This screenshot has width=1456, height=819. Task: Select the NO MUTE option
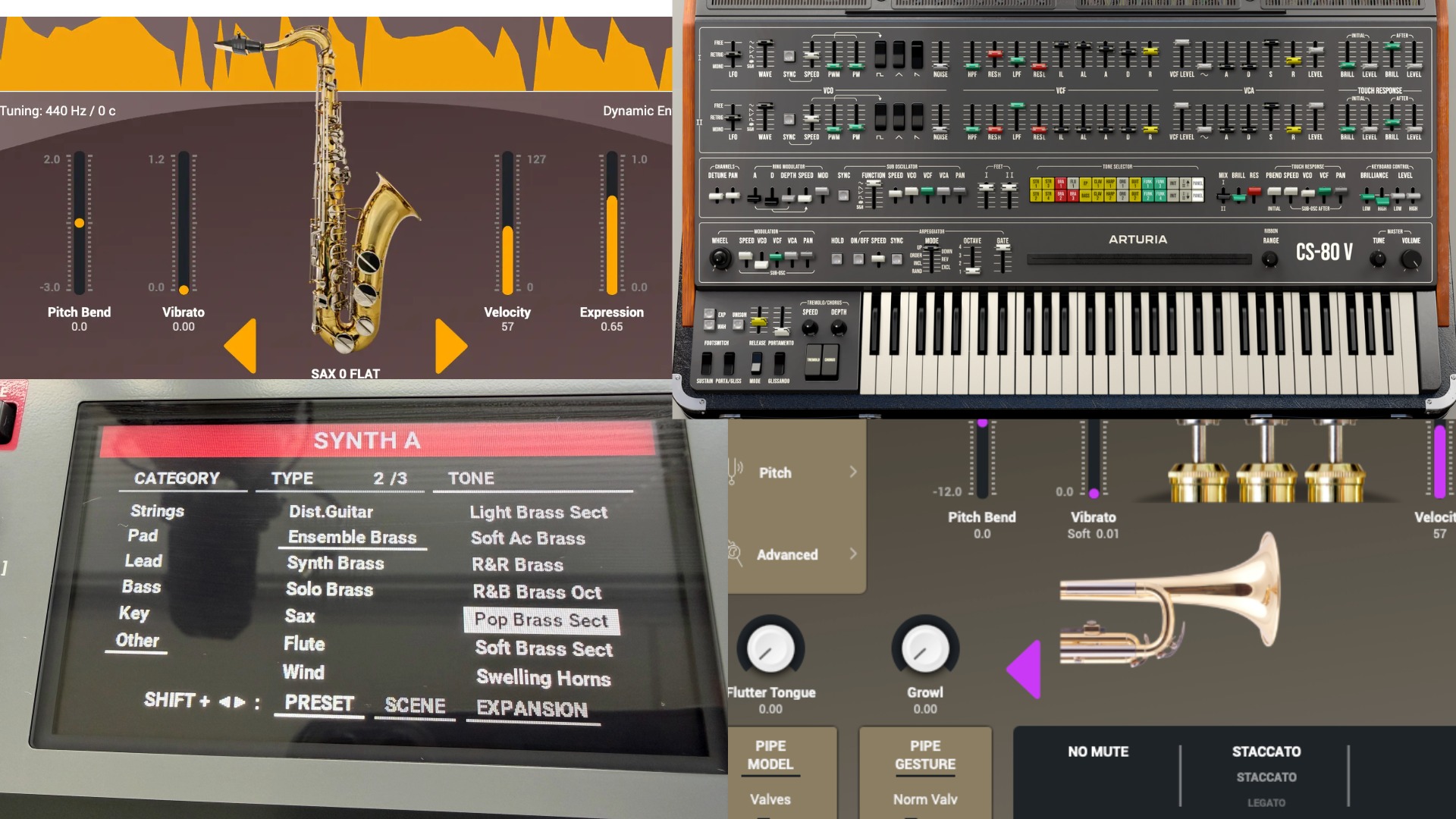point(1098,752)
